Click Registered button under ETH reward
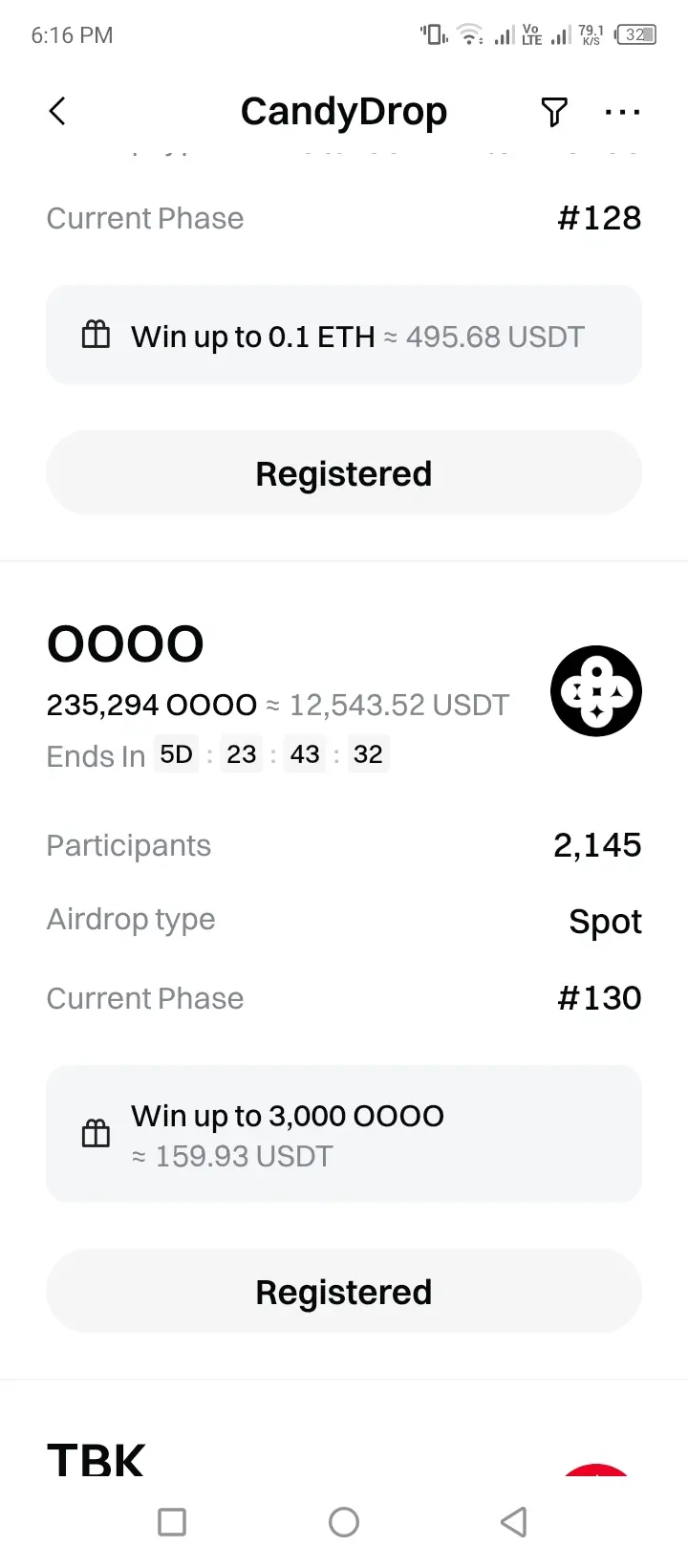688x1568 pixels. click(x=344, y=473)
